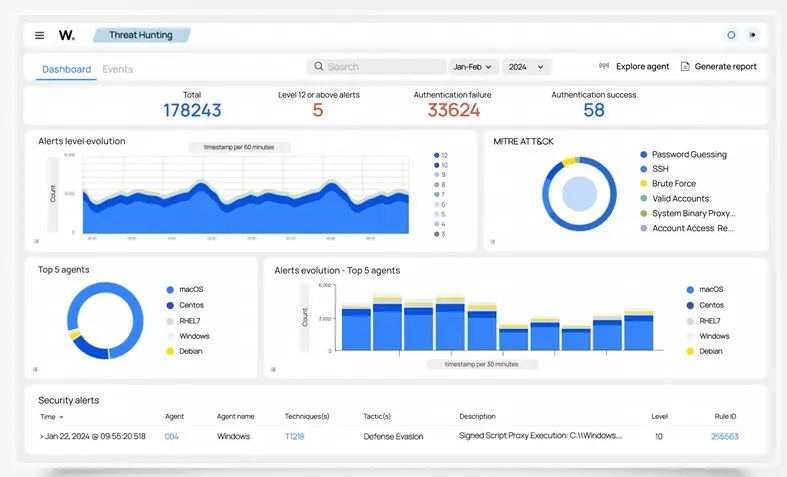Click the circular status icon in header
This screenshot has height=477, width=787.
pos(731,35)
